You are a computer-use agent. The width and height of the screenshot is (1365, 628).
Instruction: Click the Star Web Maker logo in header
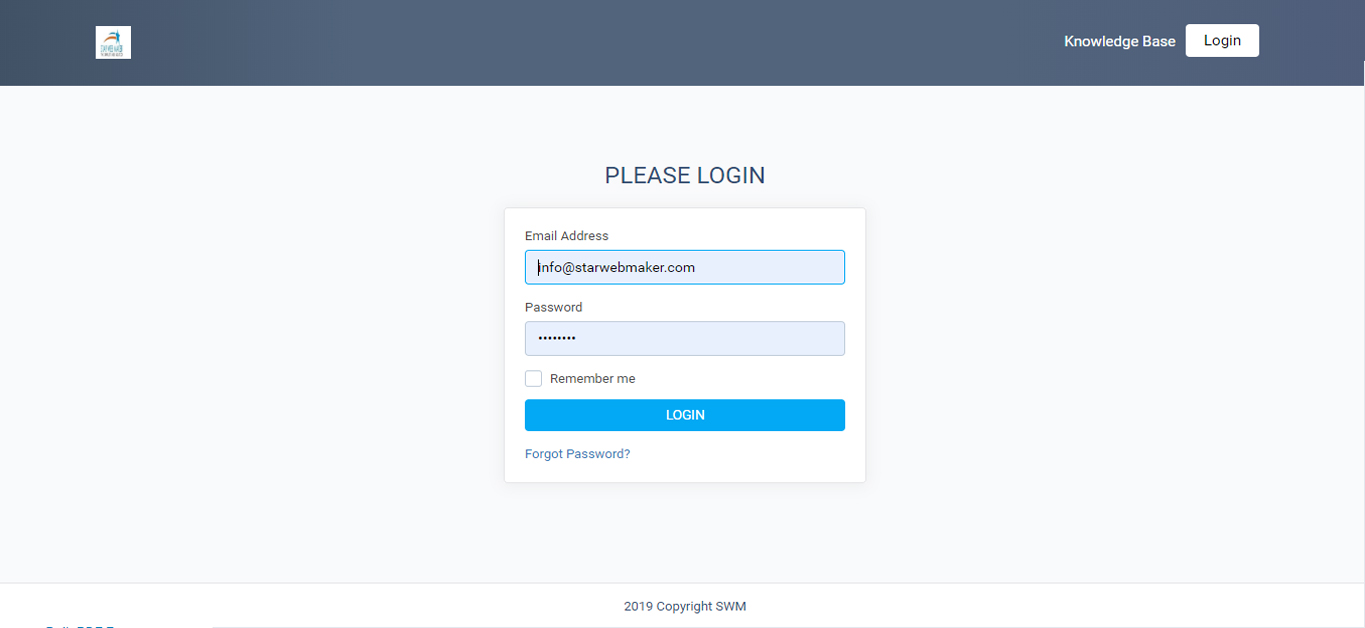click(x=113, y=42)
